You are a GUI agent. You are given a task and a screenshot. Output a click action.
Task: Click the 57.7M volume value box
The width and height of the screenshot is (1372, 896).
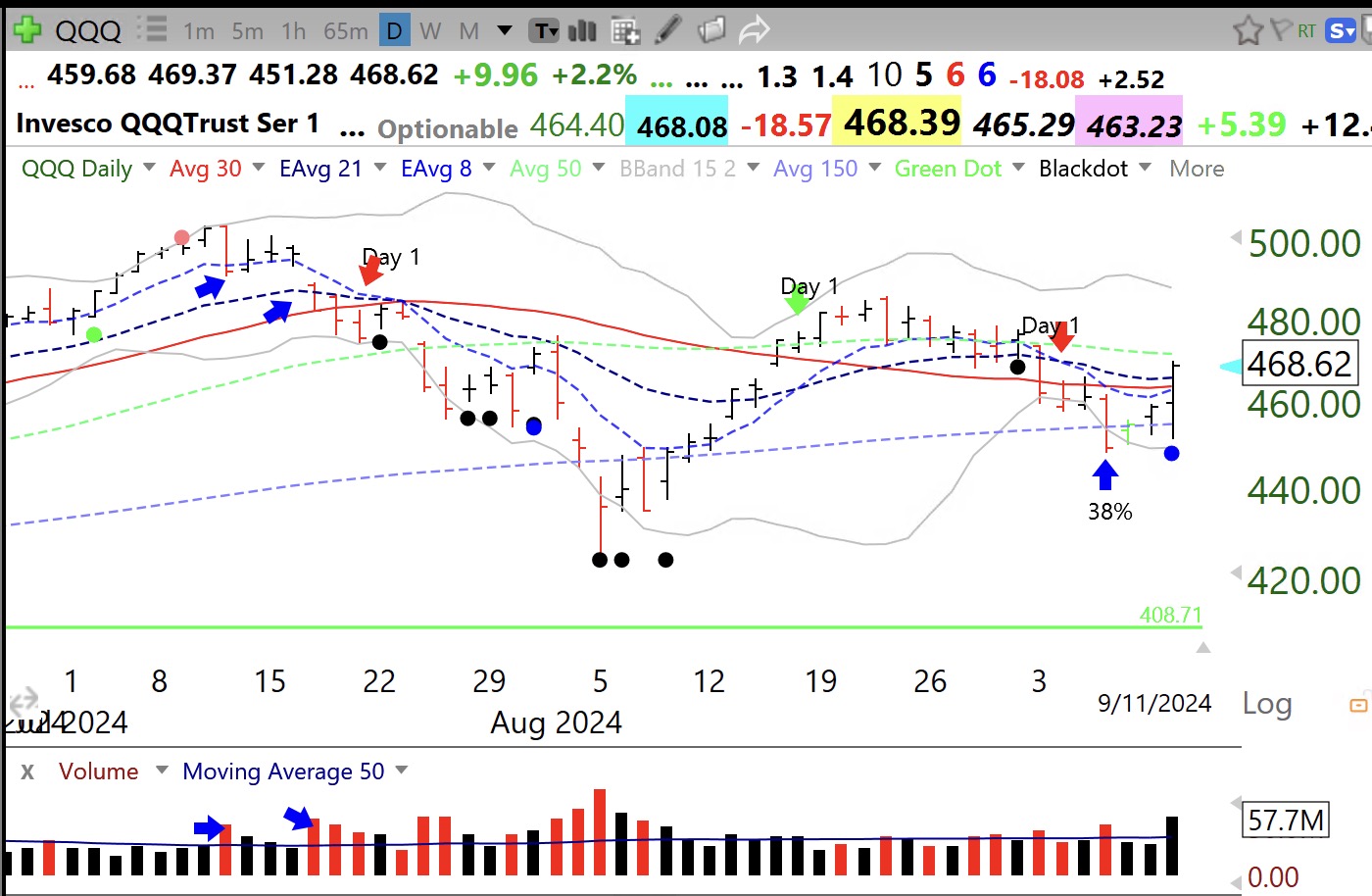(x=1286, y=820)
